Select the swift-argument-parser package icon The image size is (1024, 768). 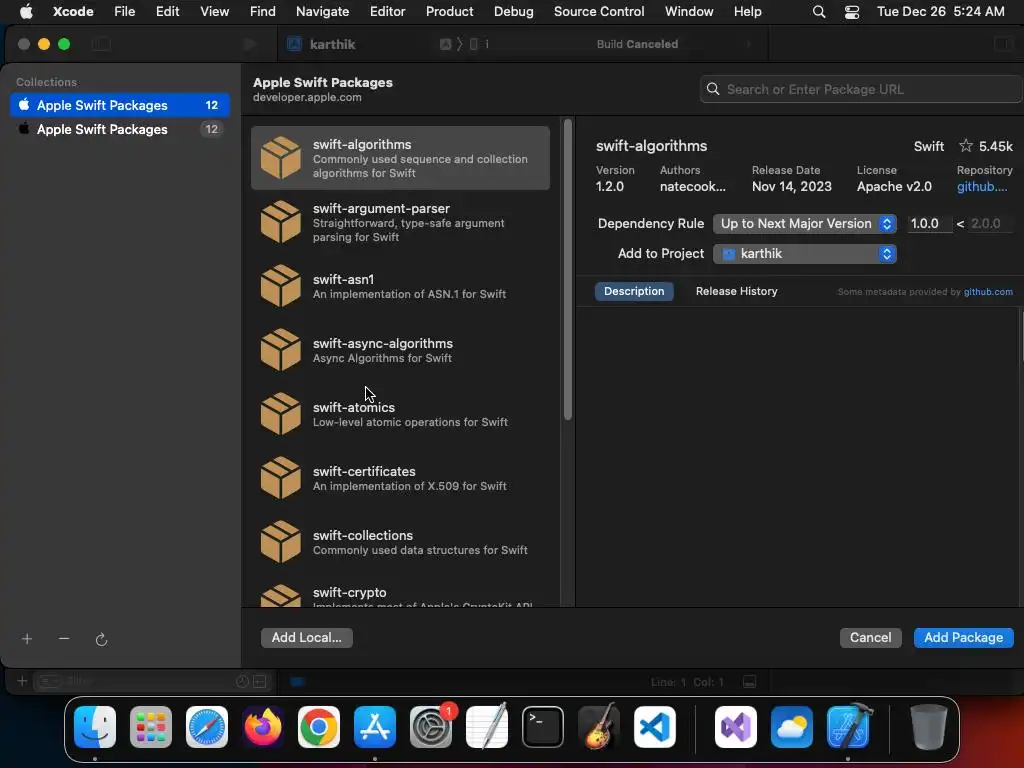click(280, 222)
